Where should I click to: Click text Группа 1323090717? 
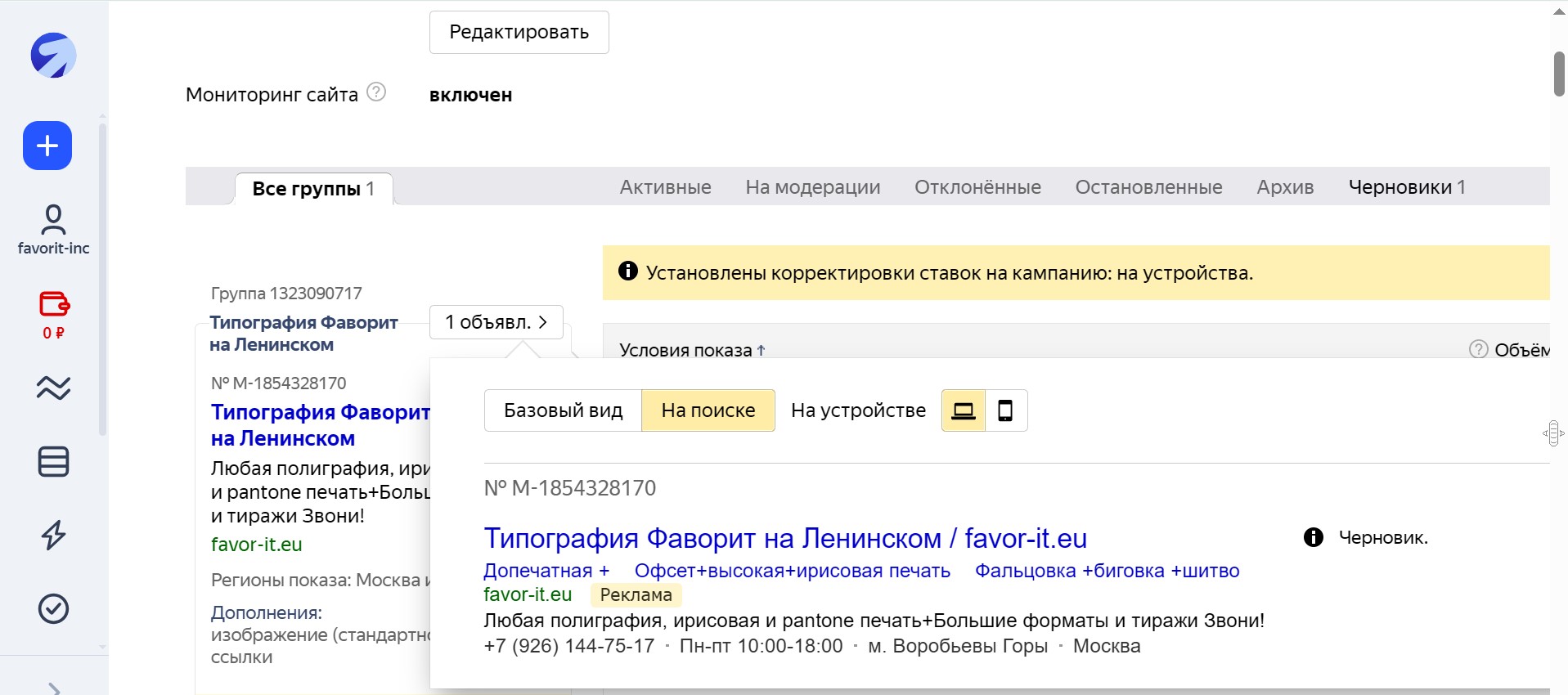pyautogui.click(x=286, y=293)
